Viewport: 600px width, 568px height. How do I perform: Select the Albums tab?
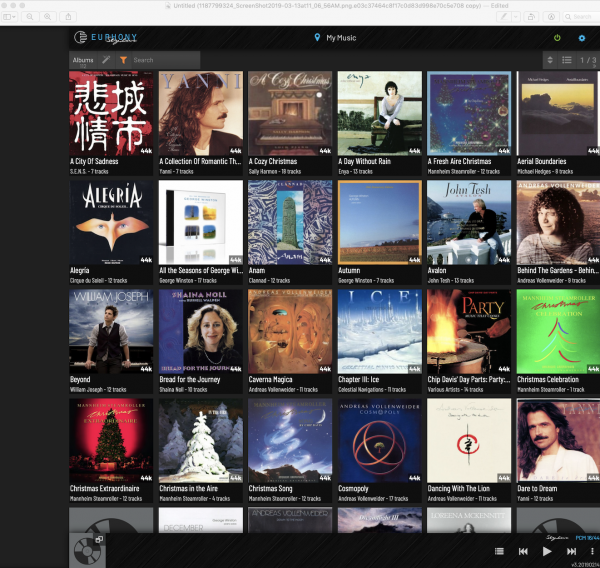(x=83, y=60)
